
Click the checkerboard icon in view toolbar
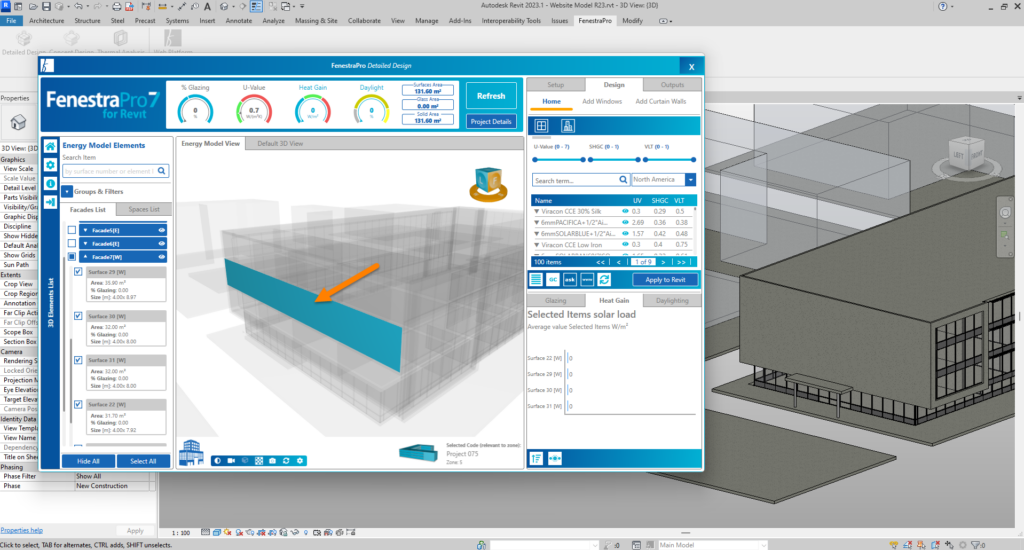coord(259,461)
